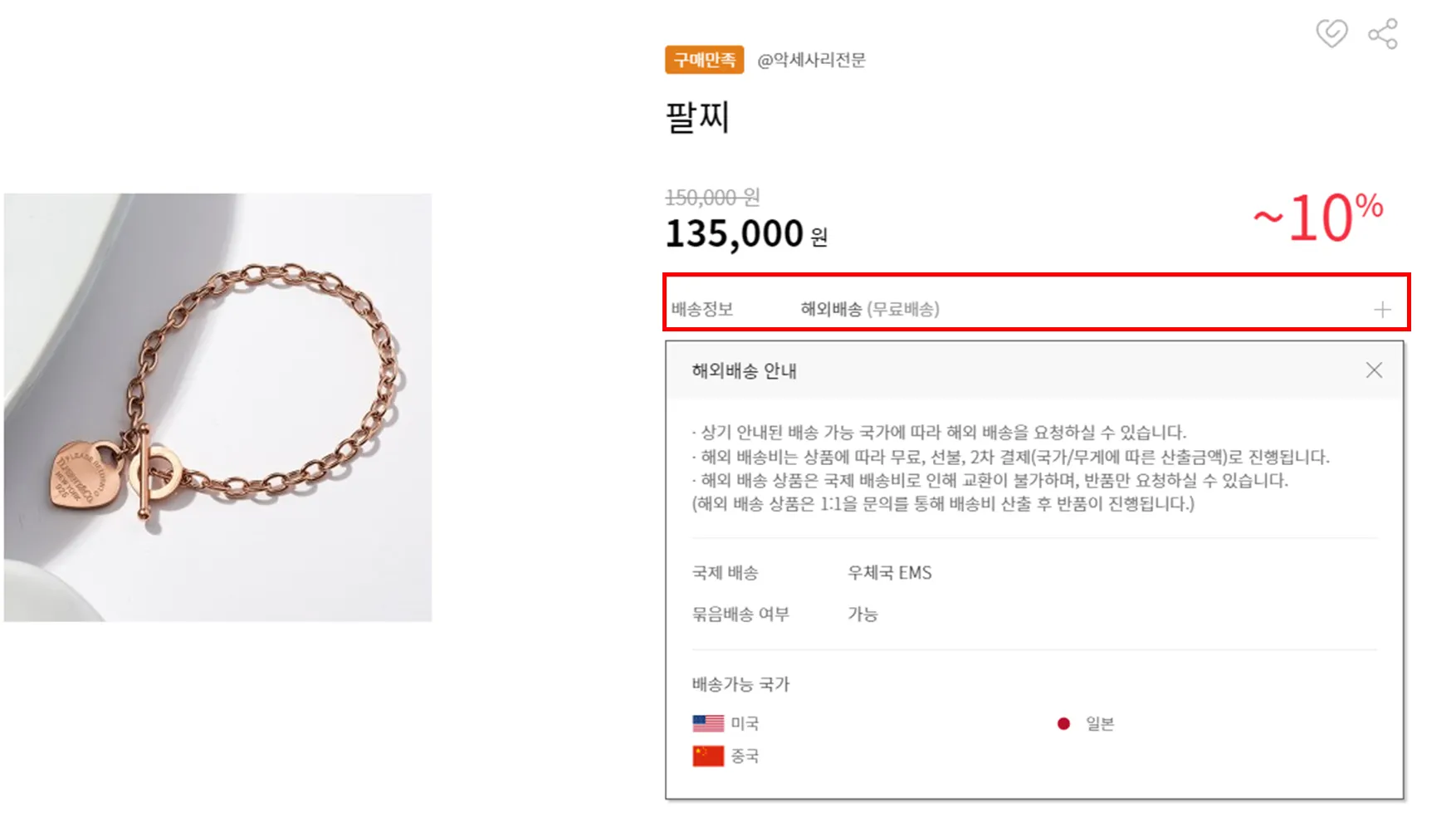Click the 우체국 EMS shipping method

[889, 573]
